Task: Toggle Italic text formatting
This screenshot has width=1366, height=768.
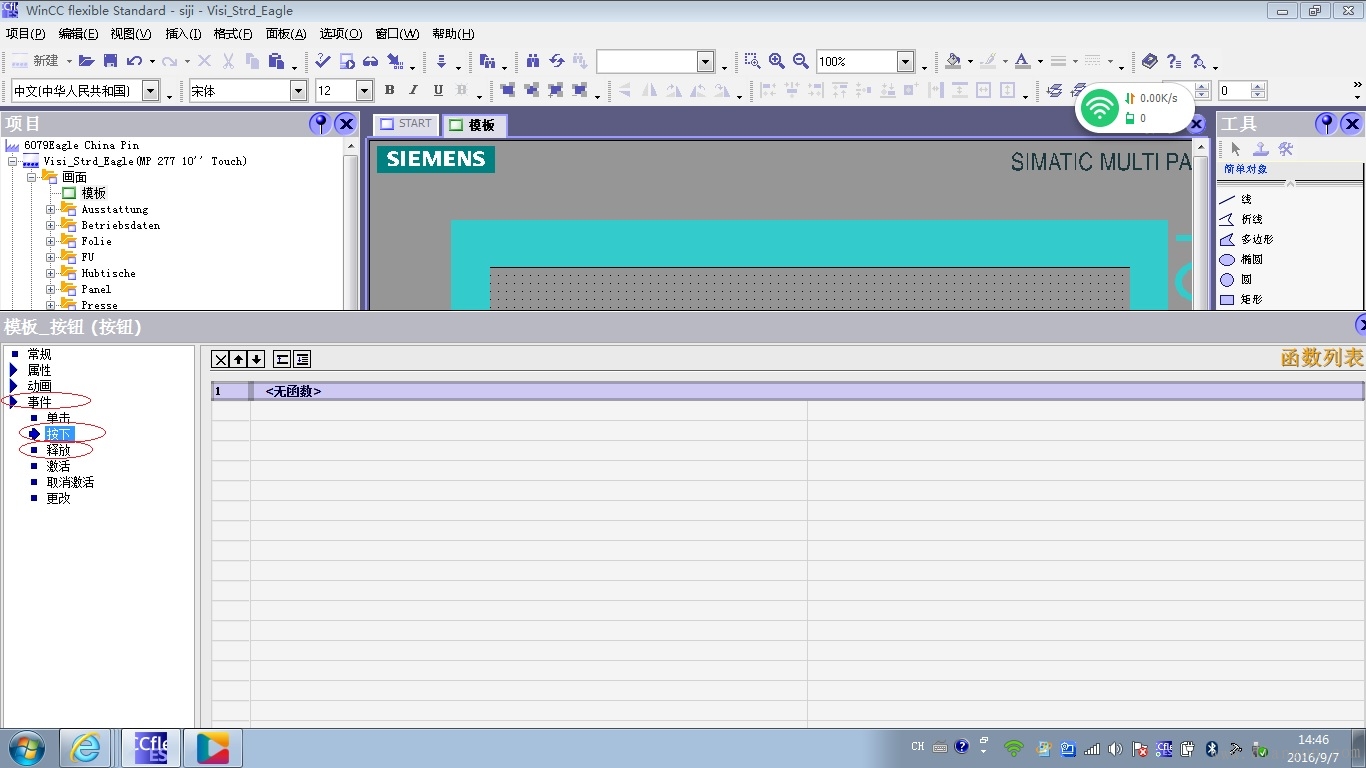Action: [x=413, y=90]
